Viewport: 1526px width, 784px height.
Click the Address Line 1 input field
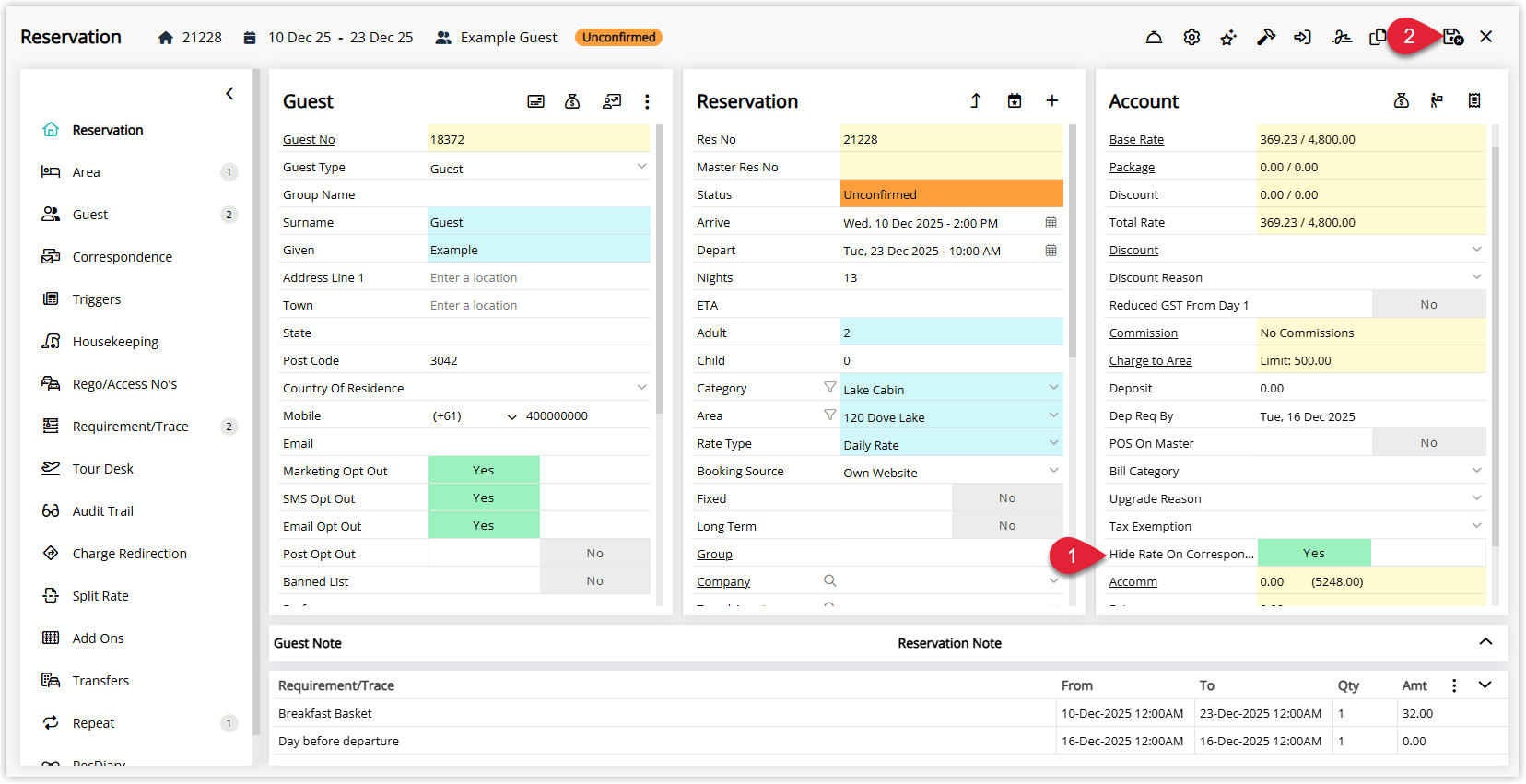539,277
